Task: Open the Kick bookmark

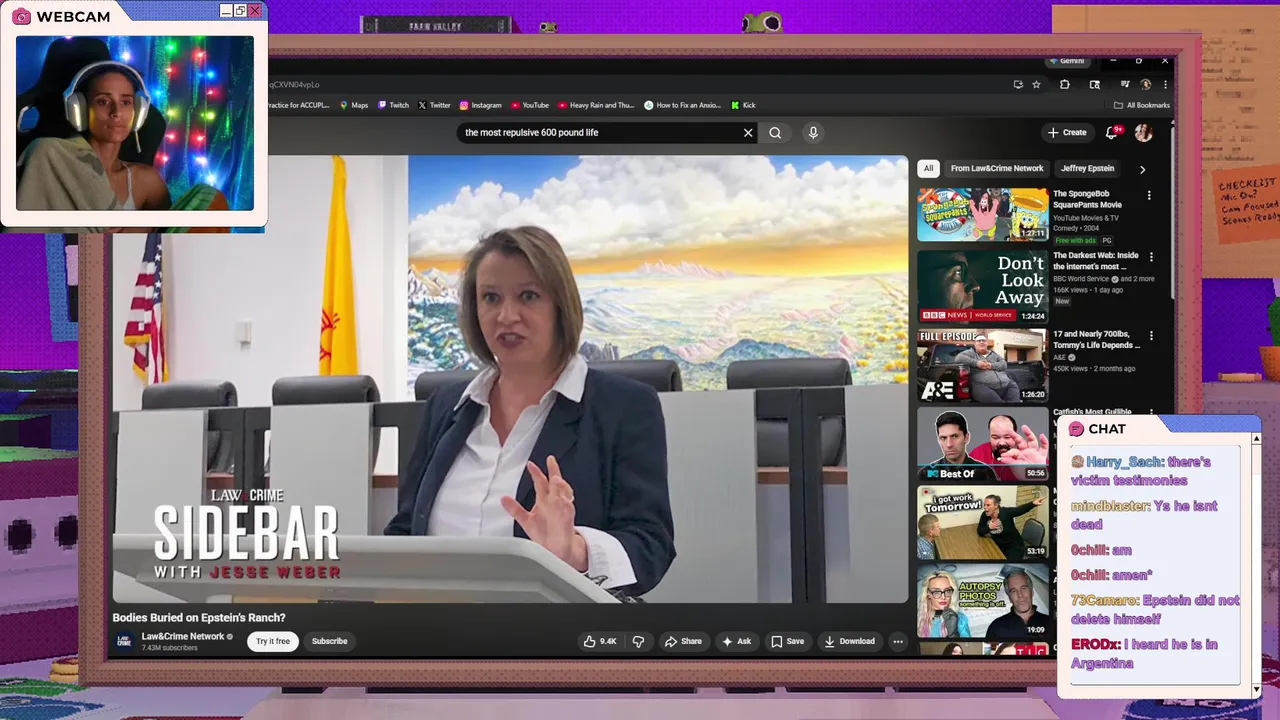Action: point(743,105)
